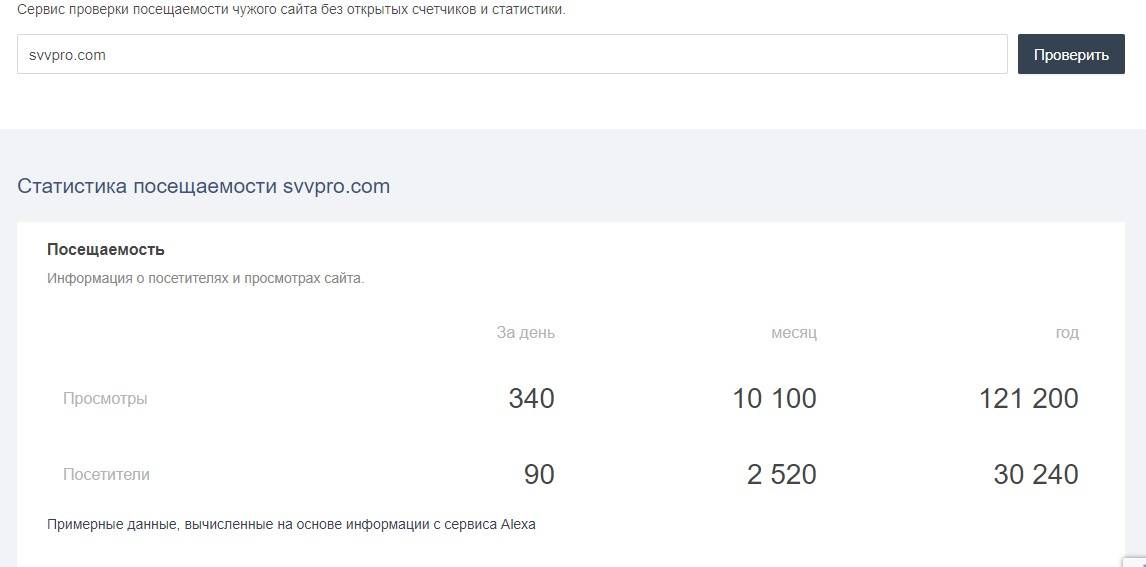Click the yearly views value 121 200
The width and height of the screenshot is (1146, 567).
click(1028, 399)
